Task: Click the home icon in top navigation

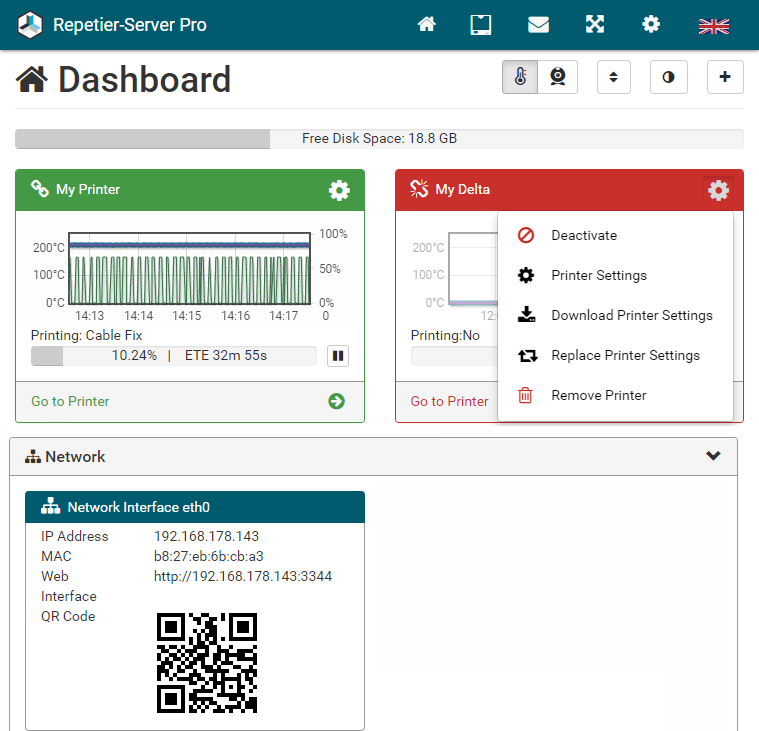Action: [x=427, y=25]
